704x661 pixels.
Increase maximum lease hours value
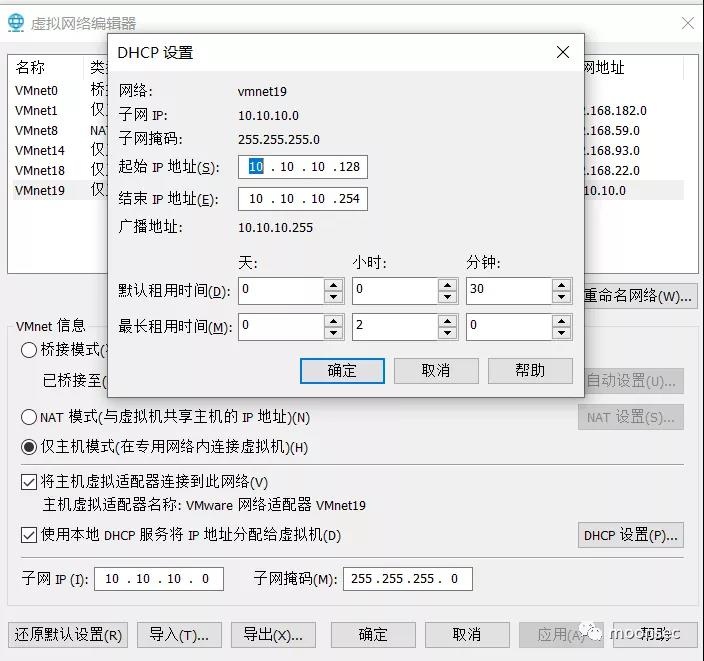(448, 321)
